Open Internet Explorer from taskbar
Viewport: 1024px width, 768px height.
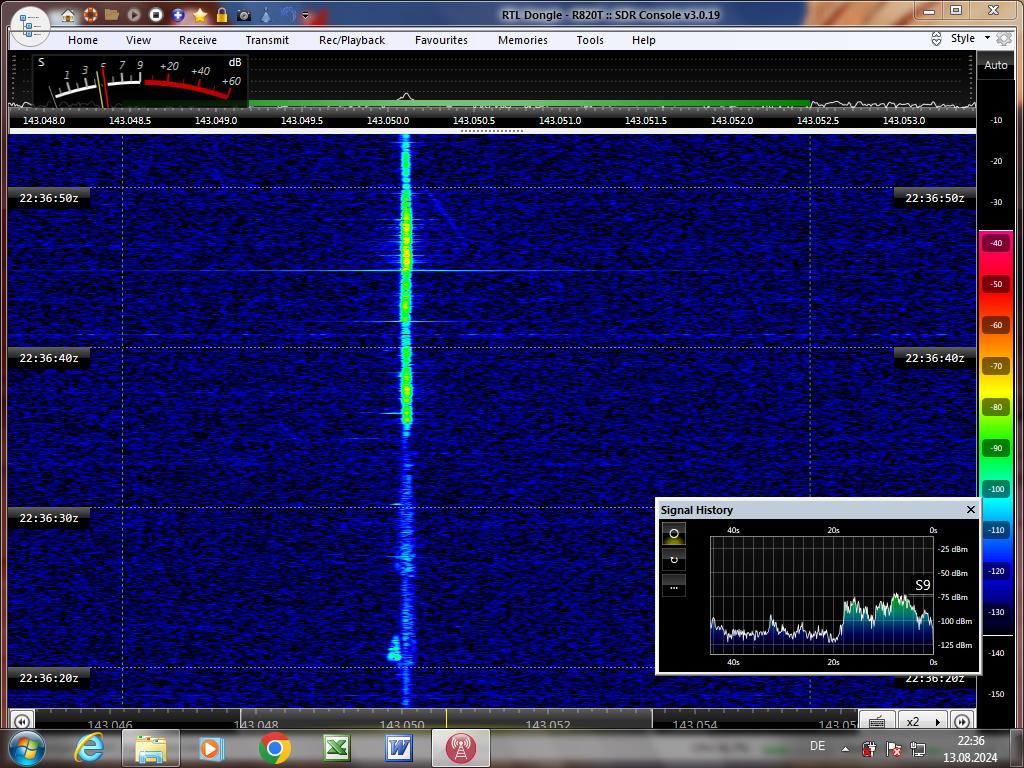point(89,748)
